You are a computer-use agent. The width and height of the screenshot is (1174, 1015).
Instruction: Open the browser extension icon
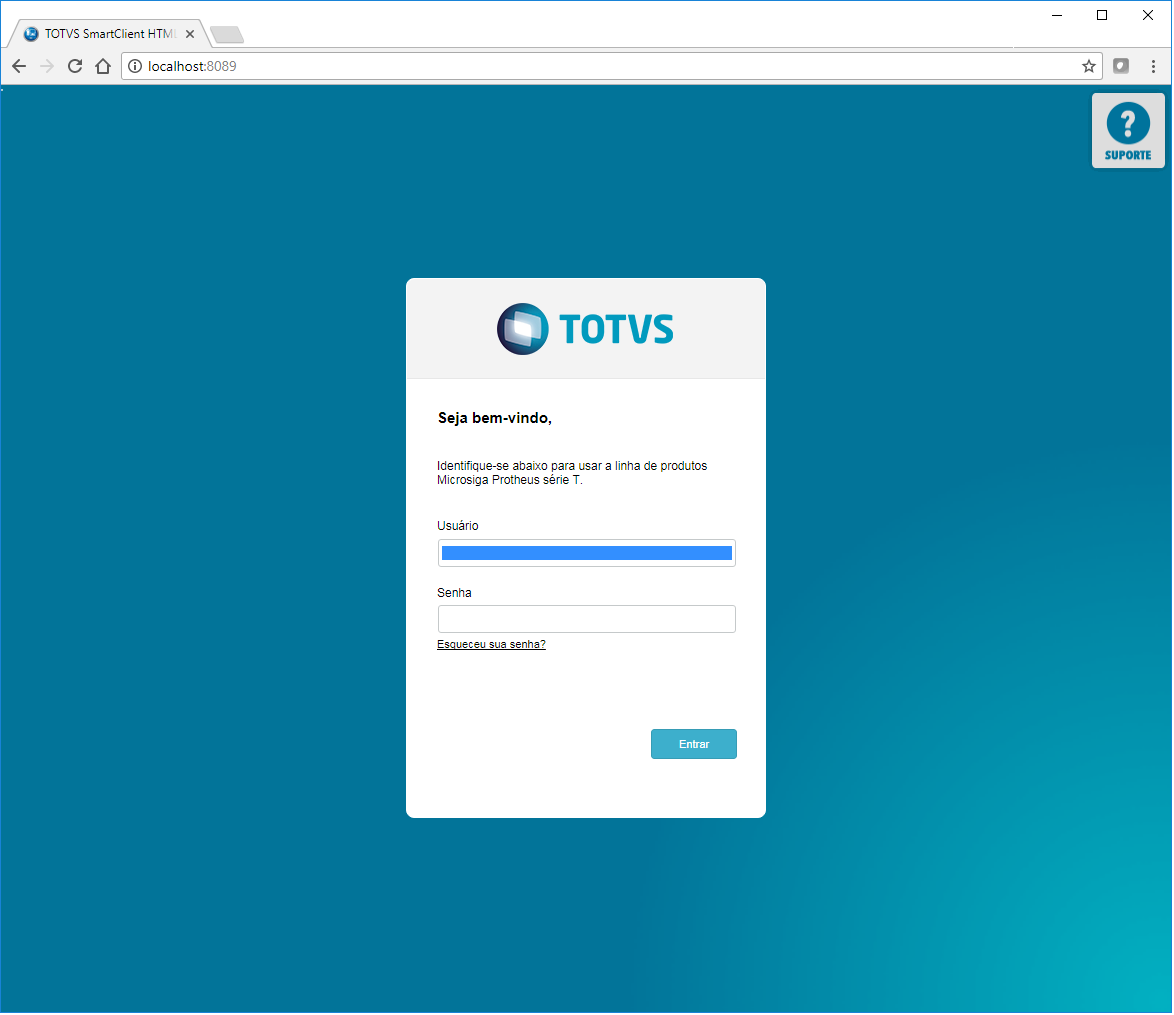click(x=1121, y=66)
